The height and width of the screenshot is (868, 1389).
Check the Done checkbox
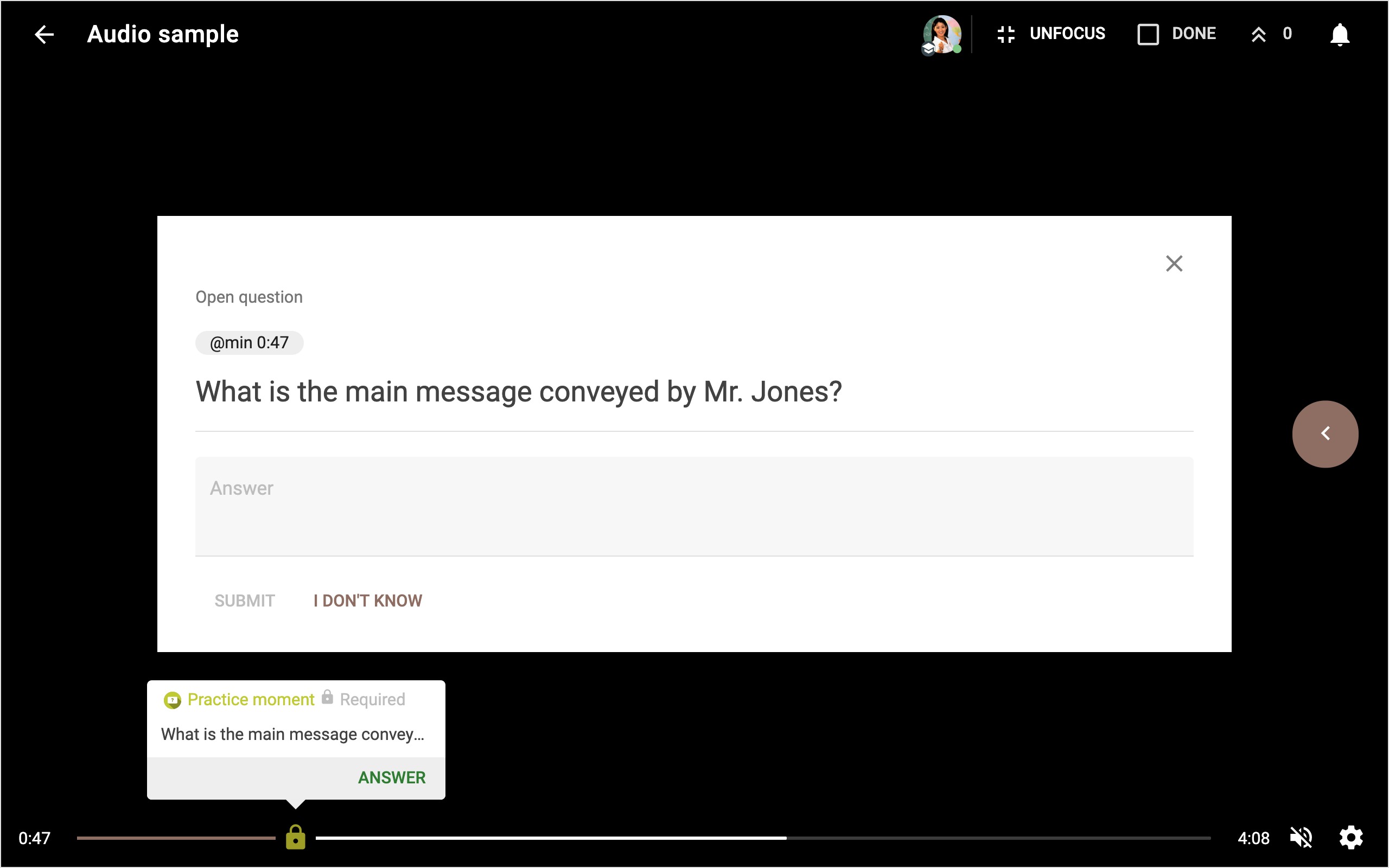pyautogui.click(x=1148, y=34)
